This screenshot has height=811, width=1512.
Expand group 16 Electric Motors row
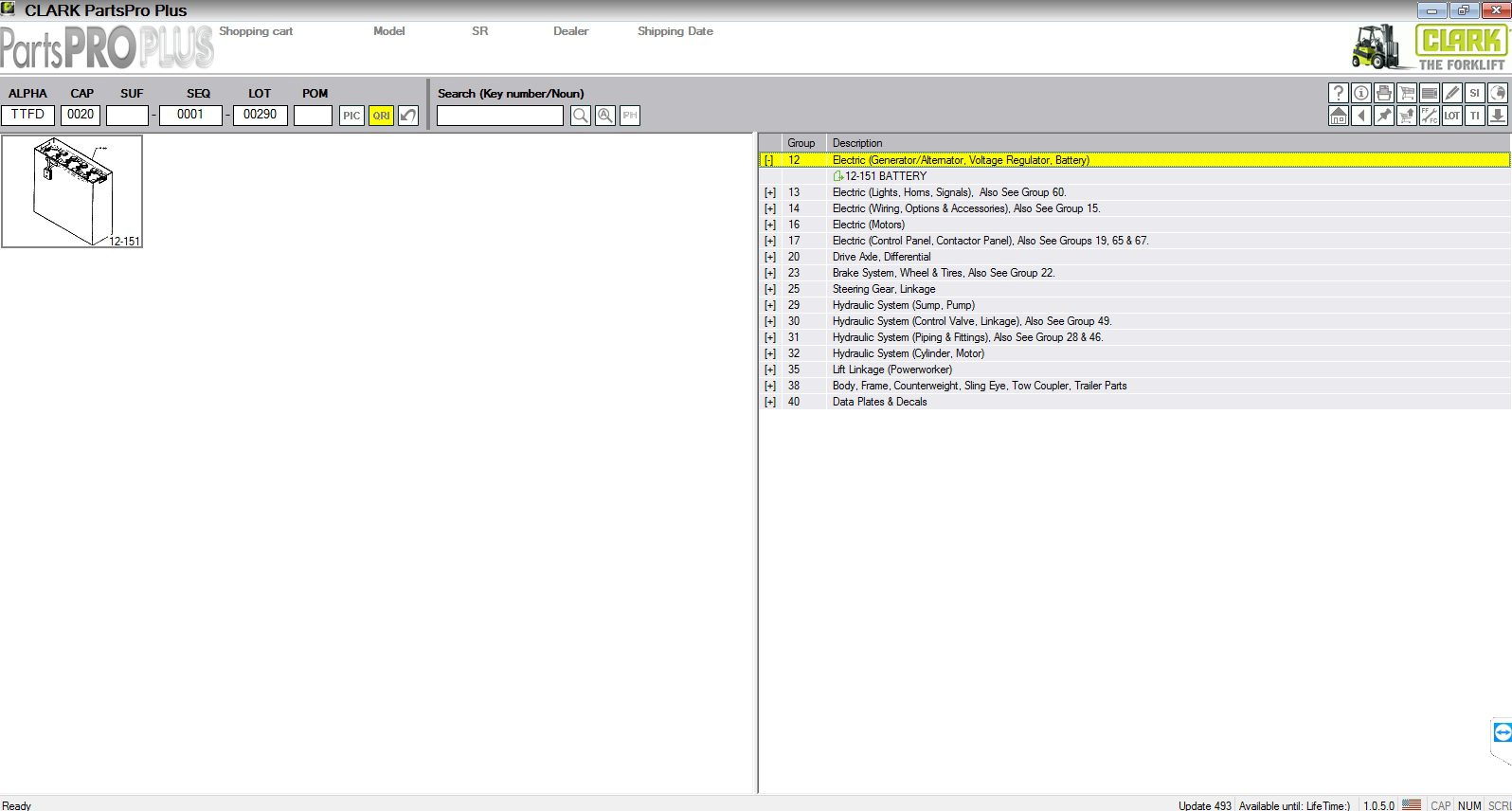[769, 225]
